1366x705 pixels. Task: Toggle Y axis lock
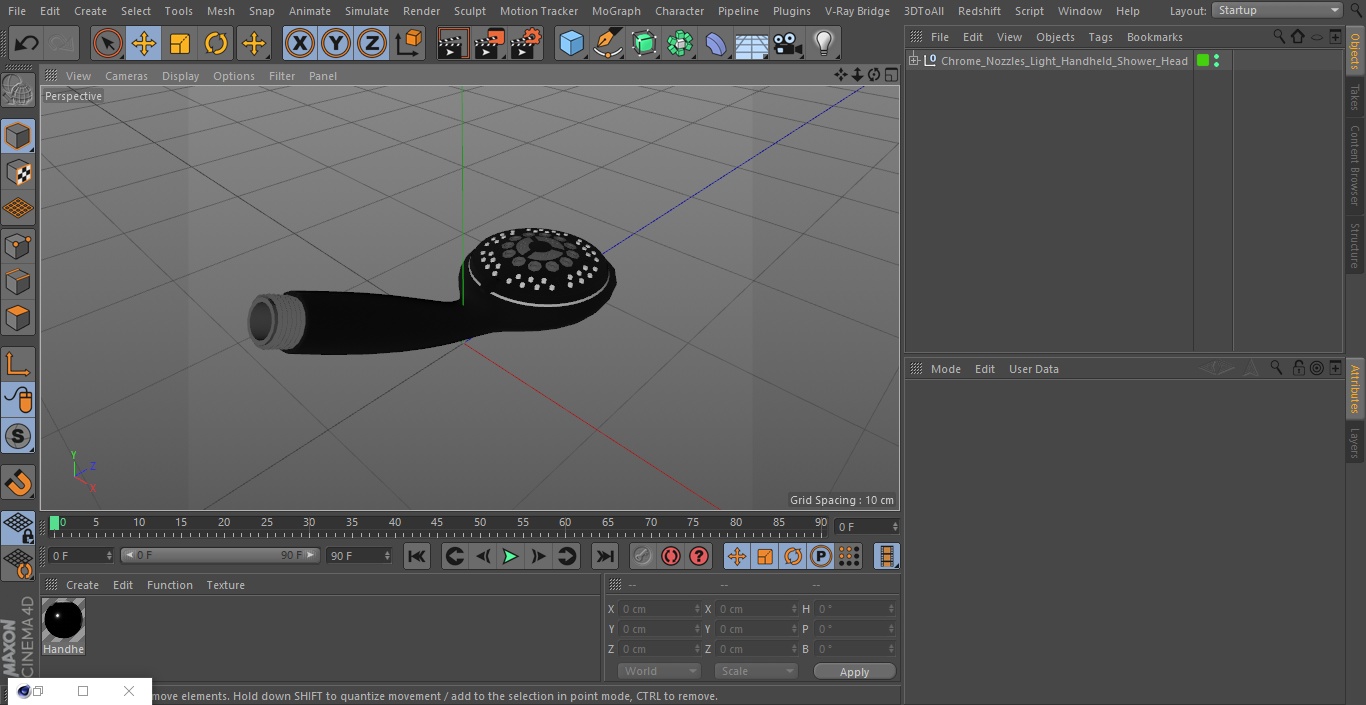point(336,43)
